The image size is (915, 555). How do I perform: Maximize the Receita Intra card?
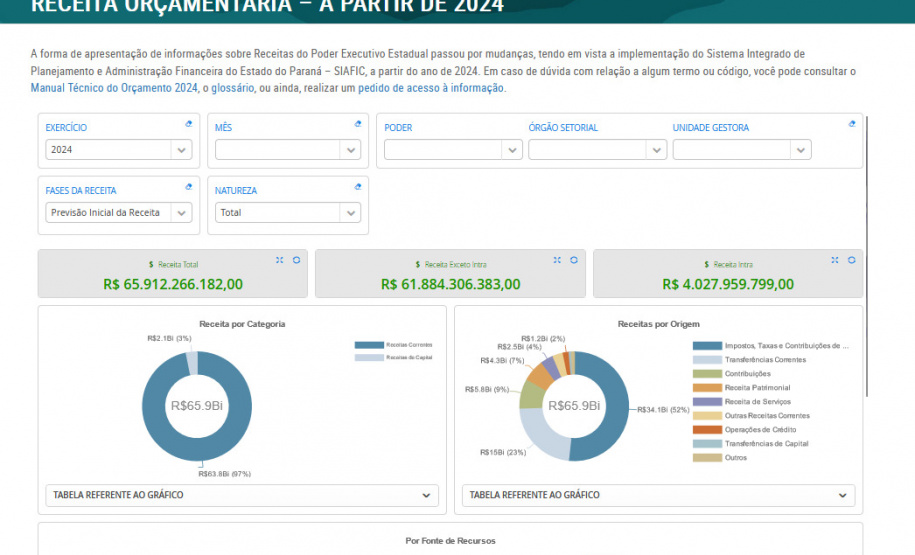(835, 260)
